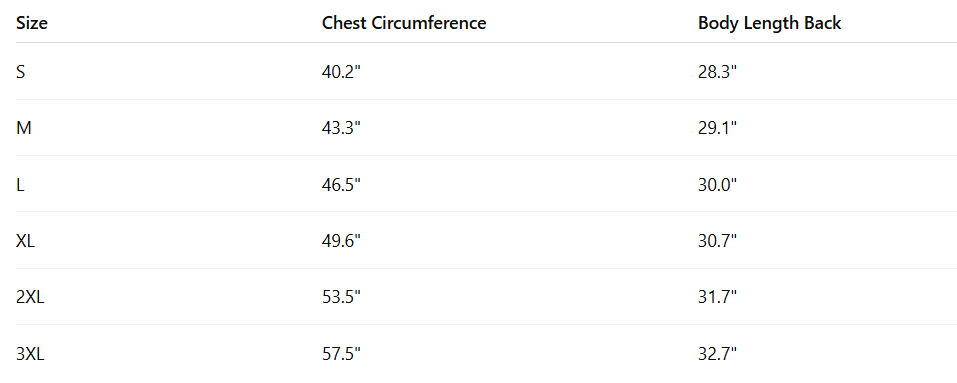Click the Body Length Back header
Viewport: 957px width, 383px height.
tap(770, 23)
